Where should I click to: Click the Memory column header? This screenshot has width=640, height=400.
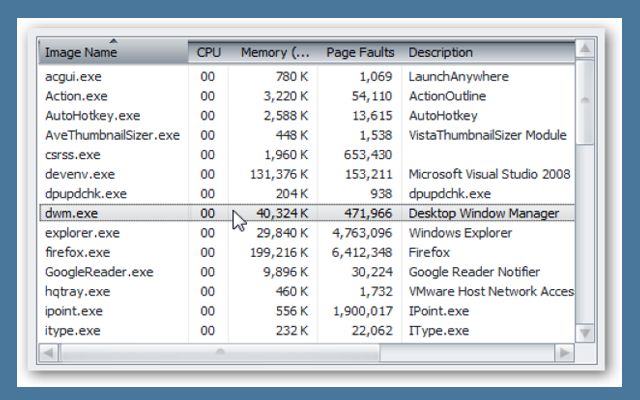click(275, 52)
